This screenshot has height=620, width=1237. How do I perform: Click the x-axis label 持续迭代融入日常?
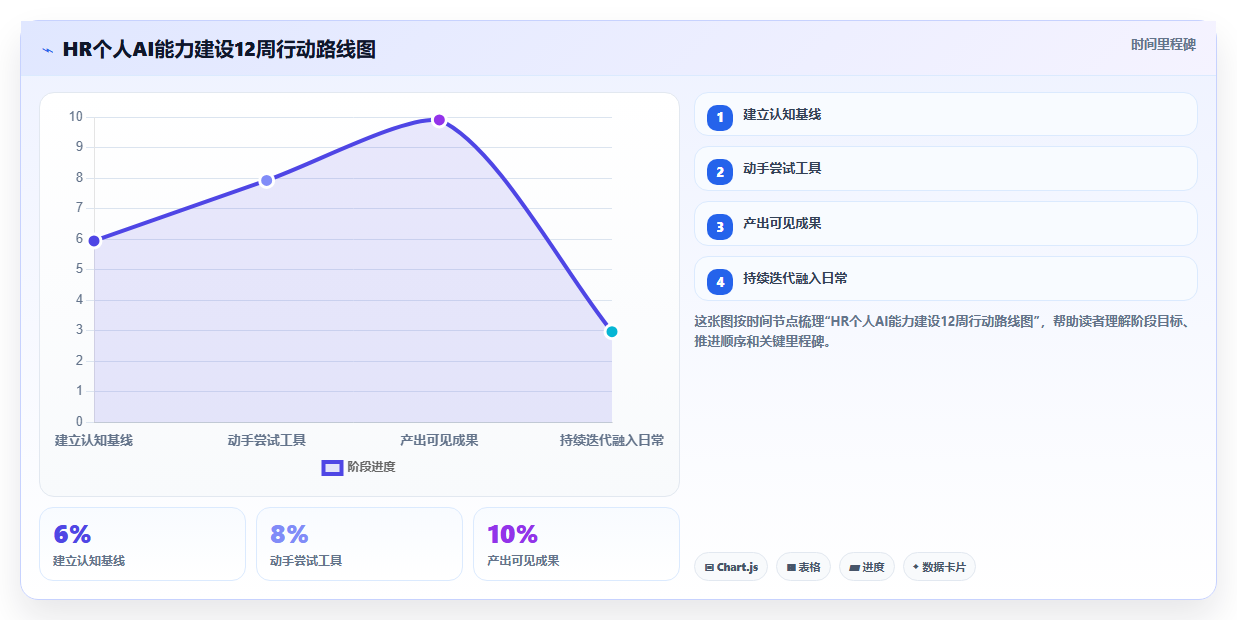coord(612,440)
